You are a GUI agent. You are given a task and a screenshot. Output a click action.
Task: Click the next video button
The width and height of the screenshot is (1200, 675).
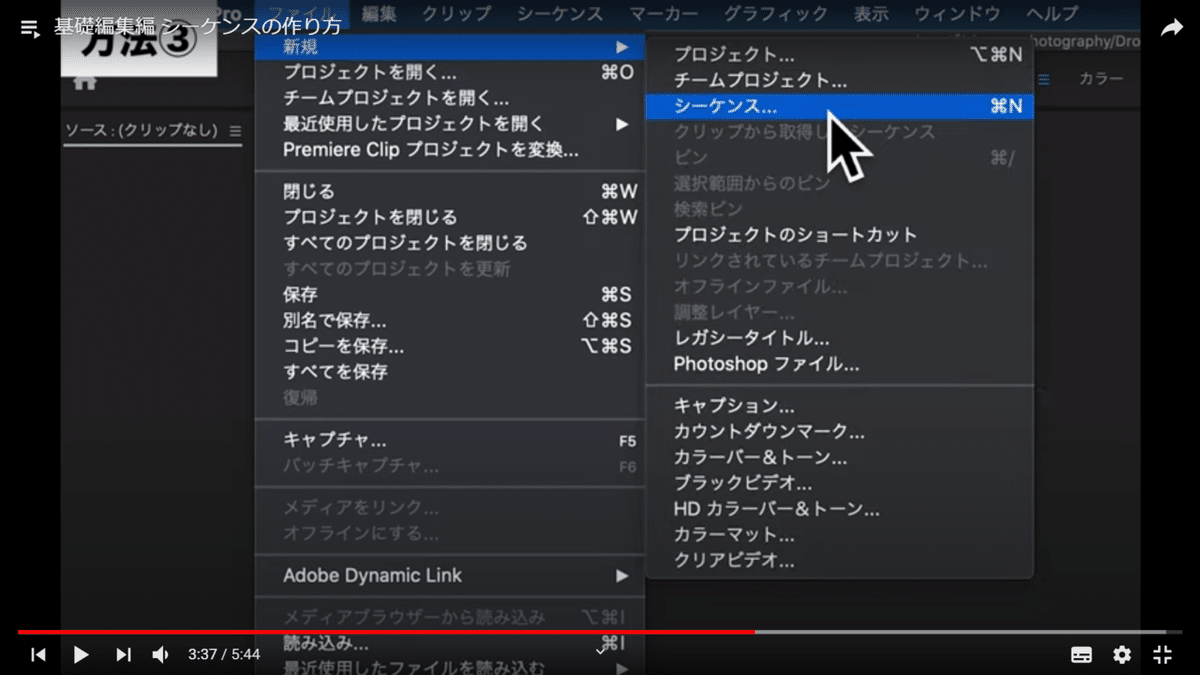(123, 655)
